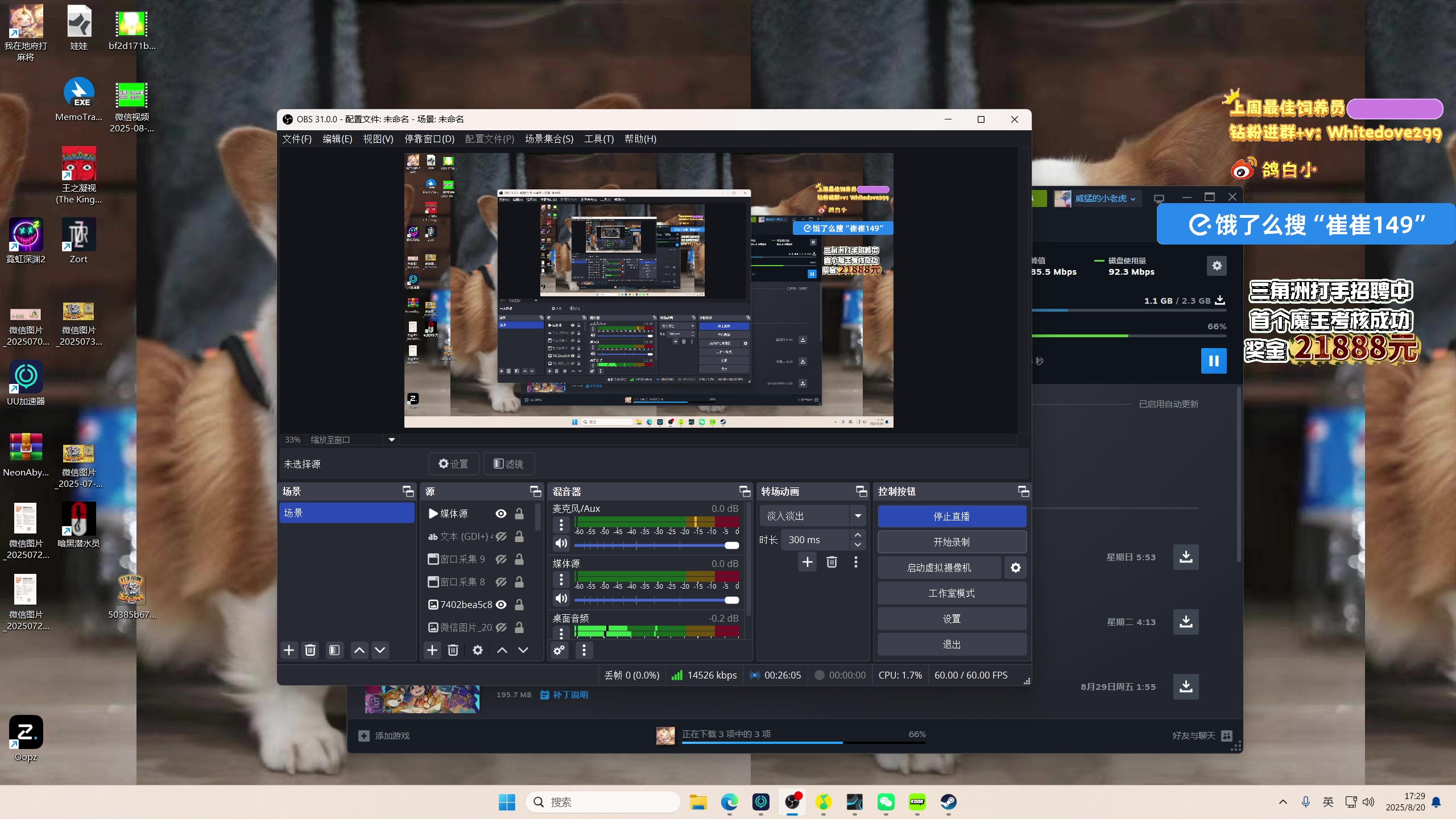Open the 场景集合(S) menu
Screen dimensions: 1456x819
(549, 139)
